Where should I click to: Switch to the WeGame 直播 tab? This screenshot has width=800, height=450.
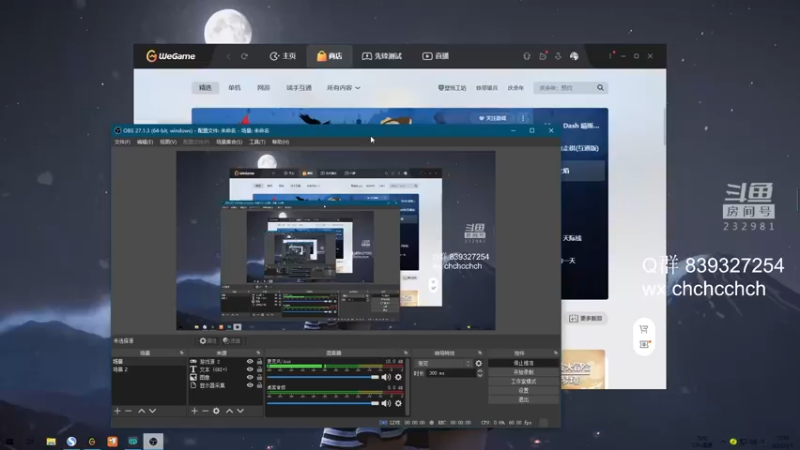tap(435, 56)
